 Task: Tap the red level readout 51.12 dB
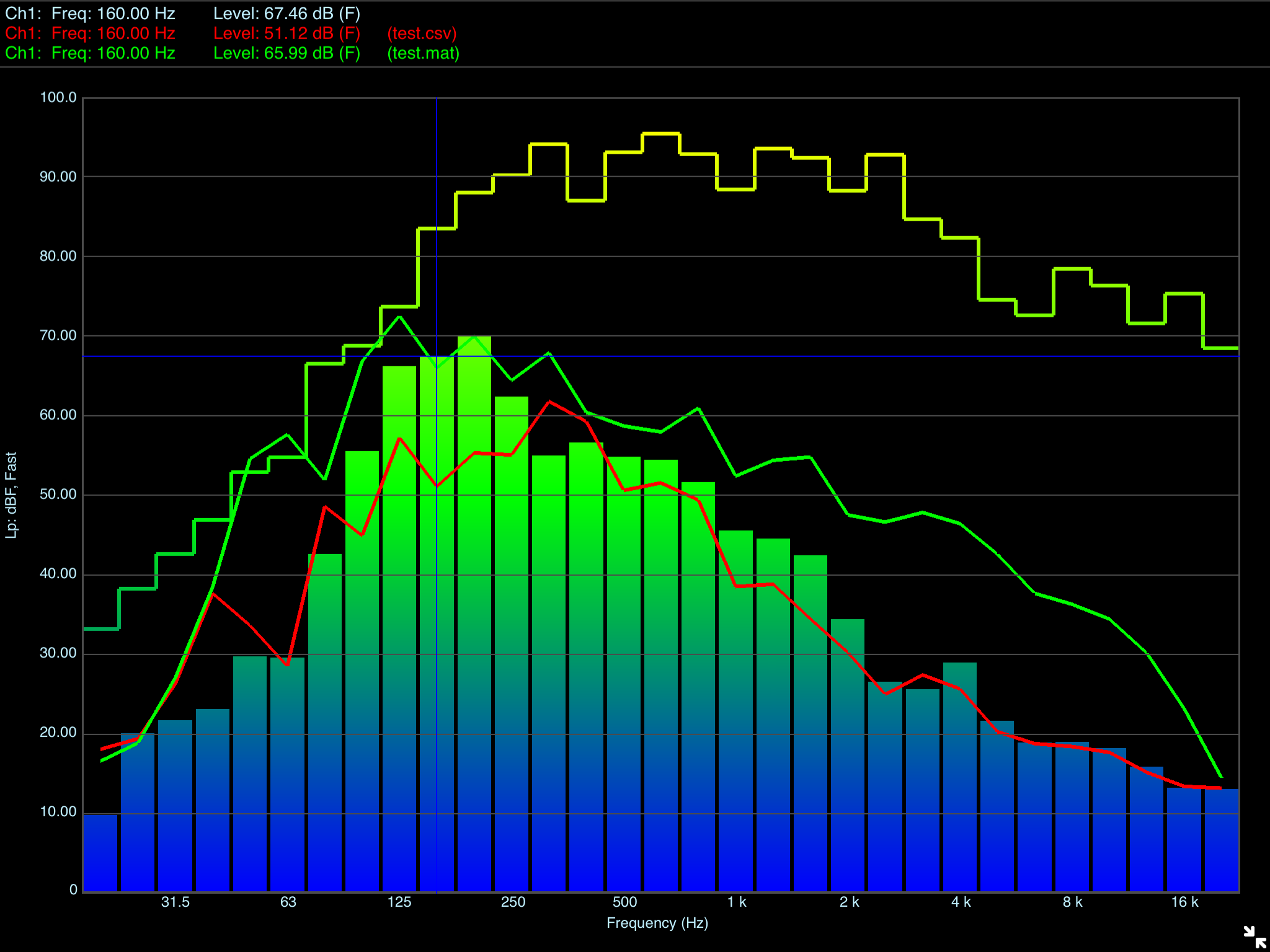(x=286, y=33)
